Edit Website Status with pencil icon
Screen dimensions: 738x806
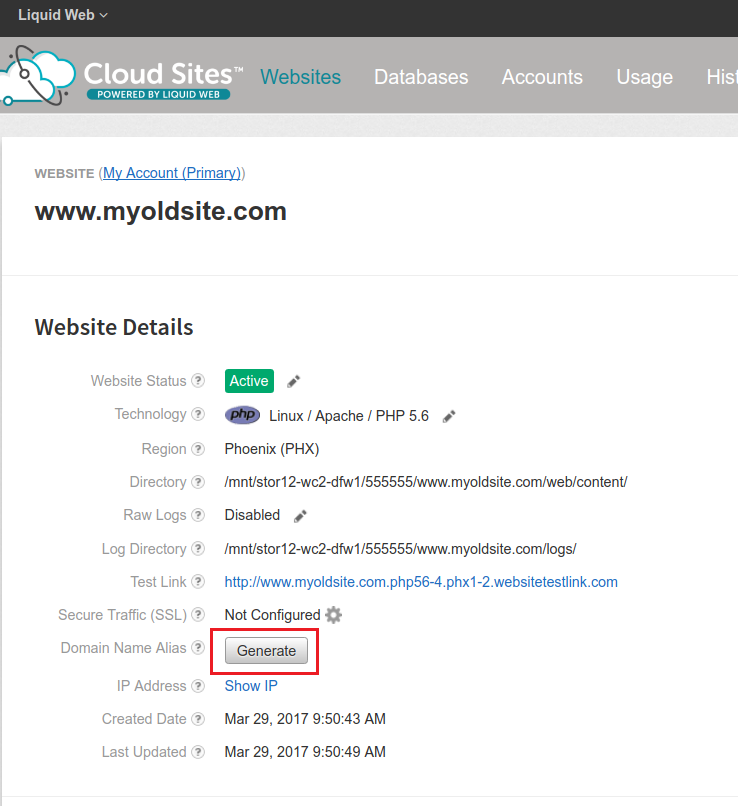point(293,381)
